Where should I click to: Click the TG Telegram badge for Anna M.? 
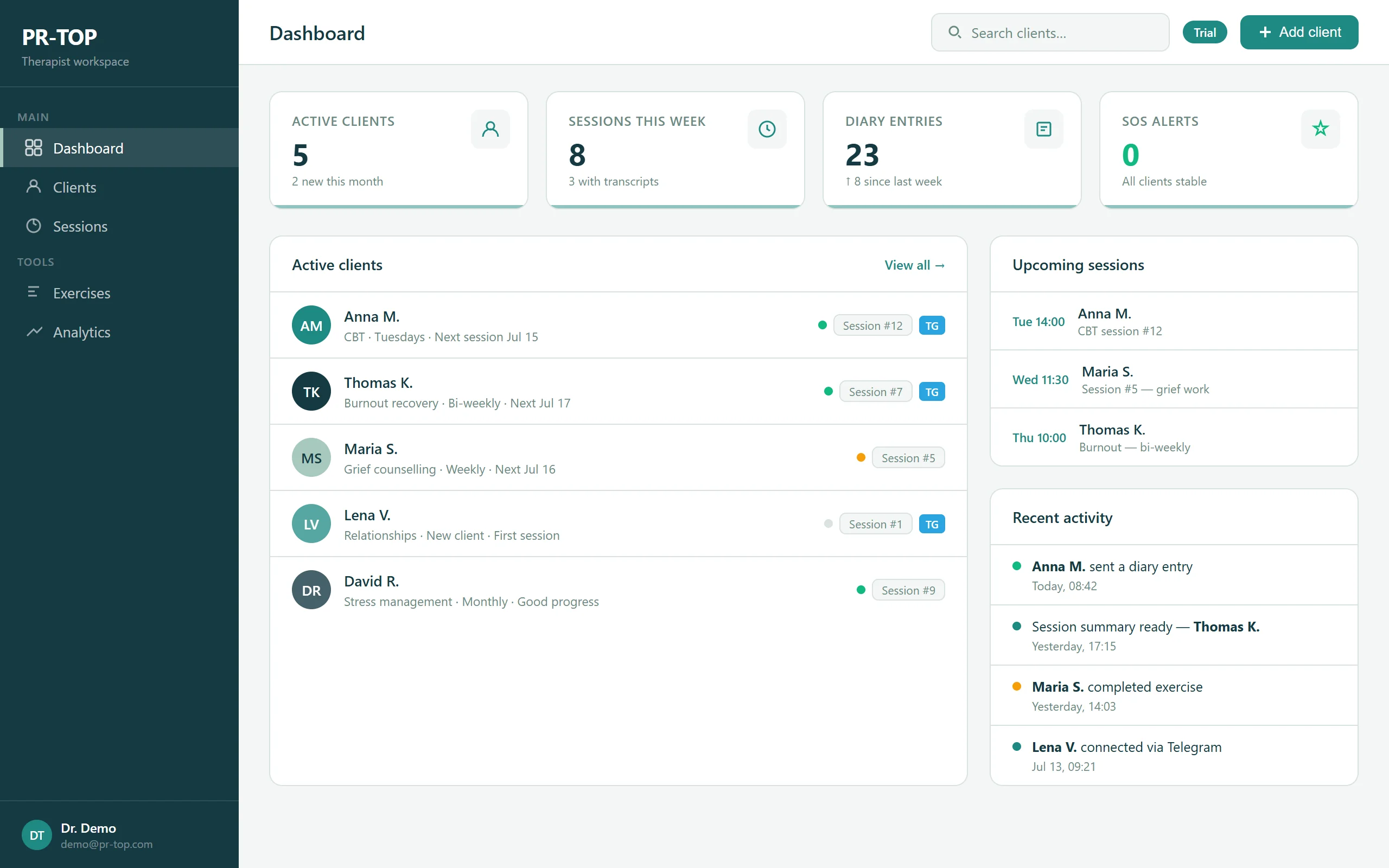(932, 325)
